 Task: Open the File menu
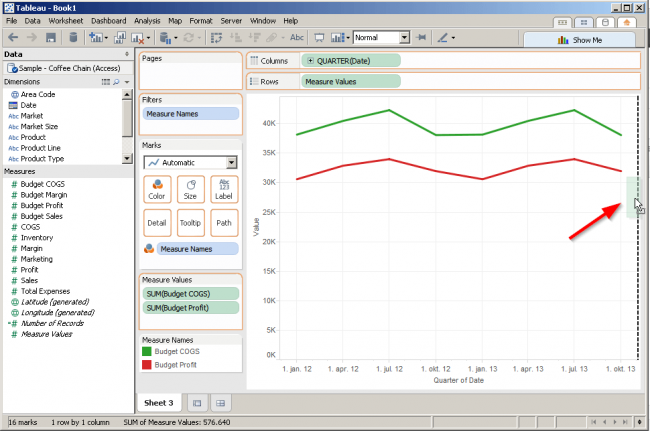point(12,21)
